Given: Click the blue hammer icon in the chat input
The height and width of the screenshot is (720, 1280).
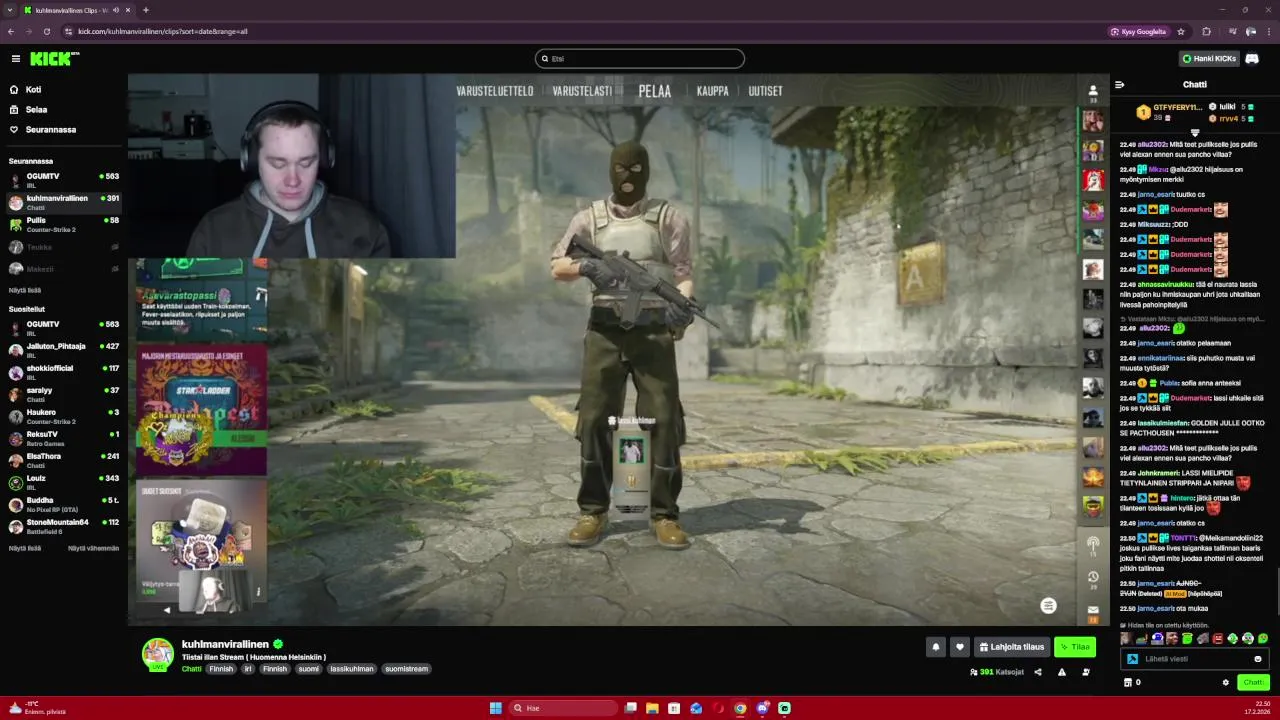Looking at the screenshot, I should click(1132, 659).
